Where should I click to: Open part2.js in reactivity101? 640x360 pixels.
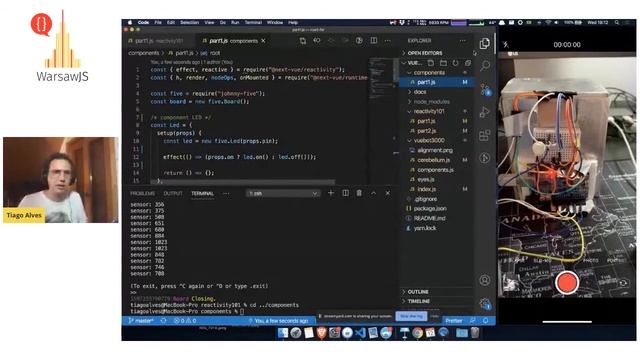(x=426, y=131)
